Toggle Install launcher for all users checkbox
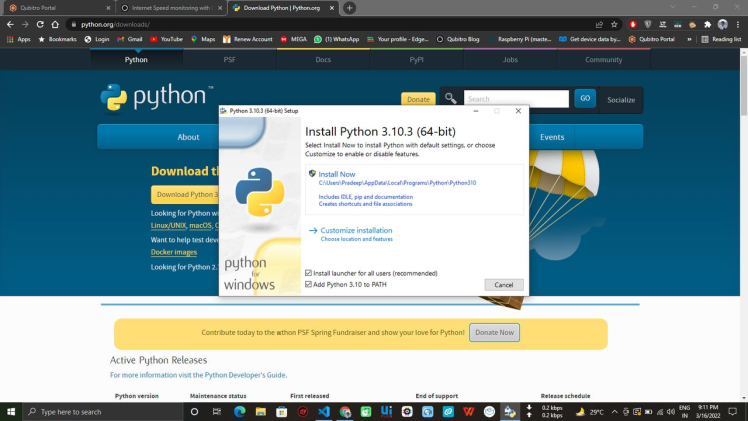748x421 pixels. (x=309, y=273)
